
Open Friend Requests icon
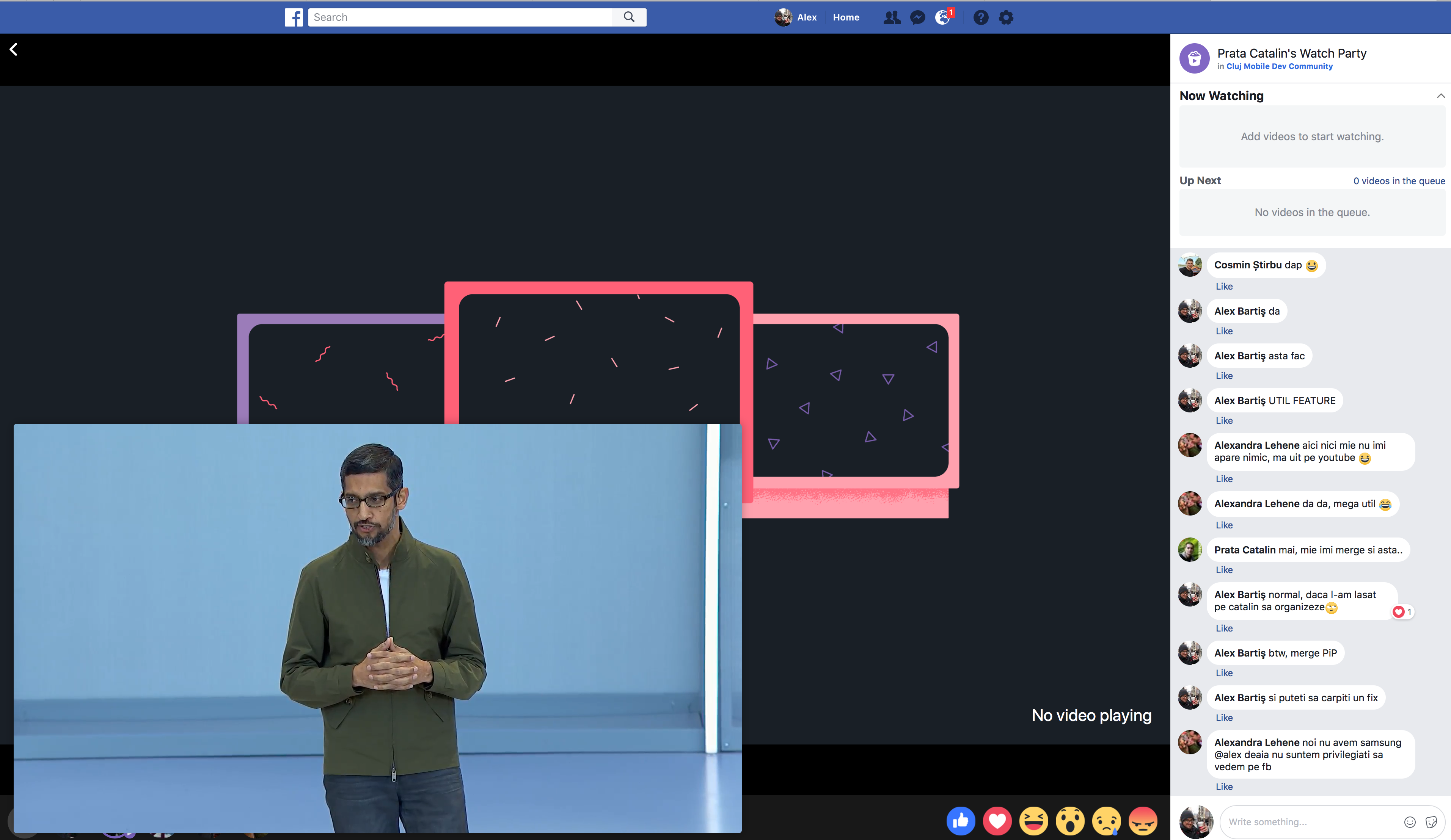tap(892, 18)
